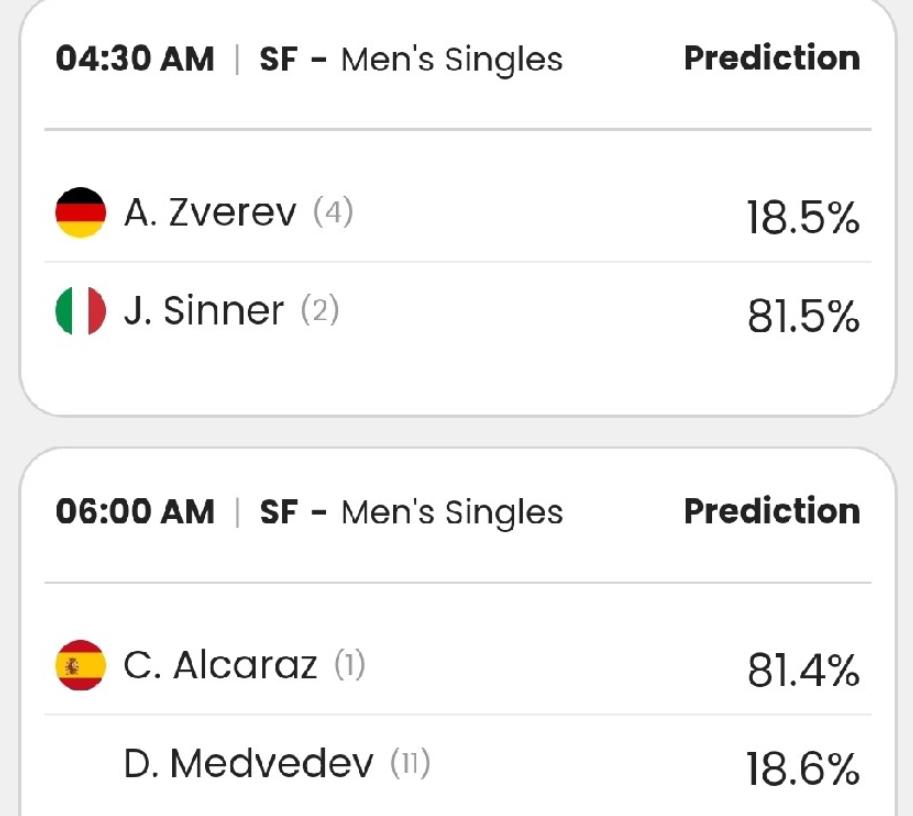The width and height of the screenshot is (913, 816).
Task: Click the 04:30 AM match time
Action: tap(134, 59)
